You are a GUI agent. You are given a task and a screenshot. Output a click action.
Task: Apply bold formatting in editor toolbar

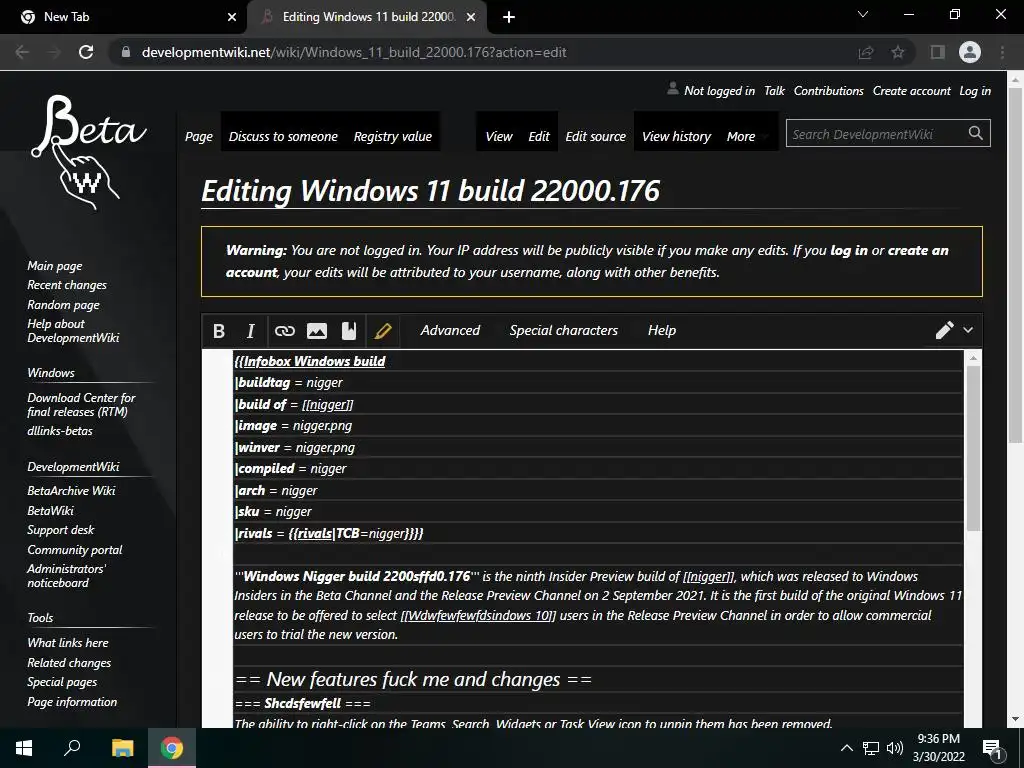click(x=219, y=331)
